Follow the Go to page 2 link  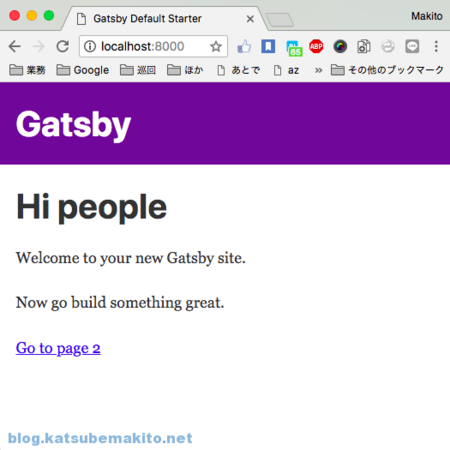(x=58, y=348)
